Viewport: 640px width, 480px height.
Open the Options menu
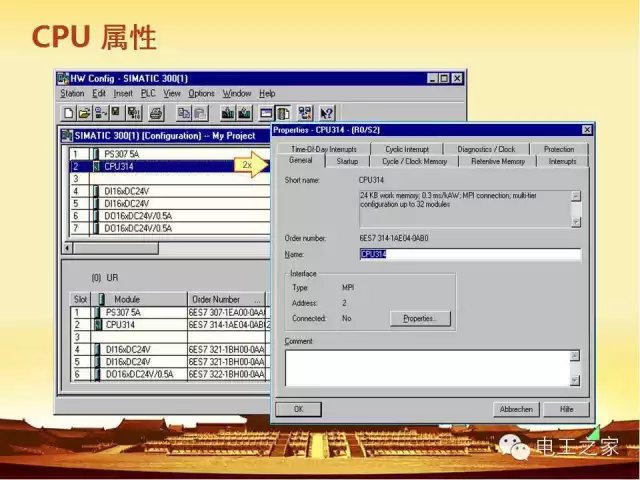(x=201, y=93)
